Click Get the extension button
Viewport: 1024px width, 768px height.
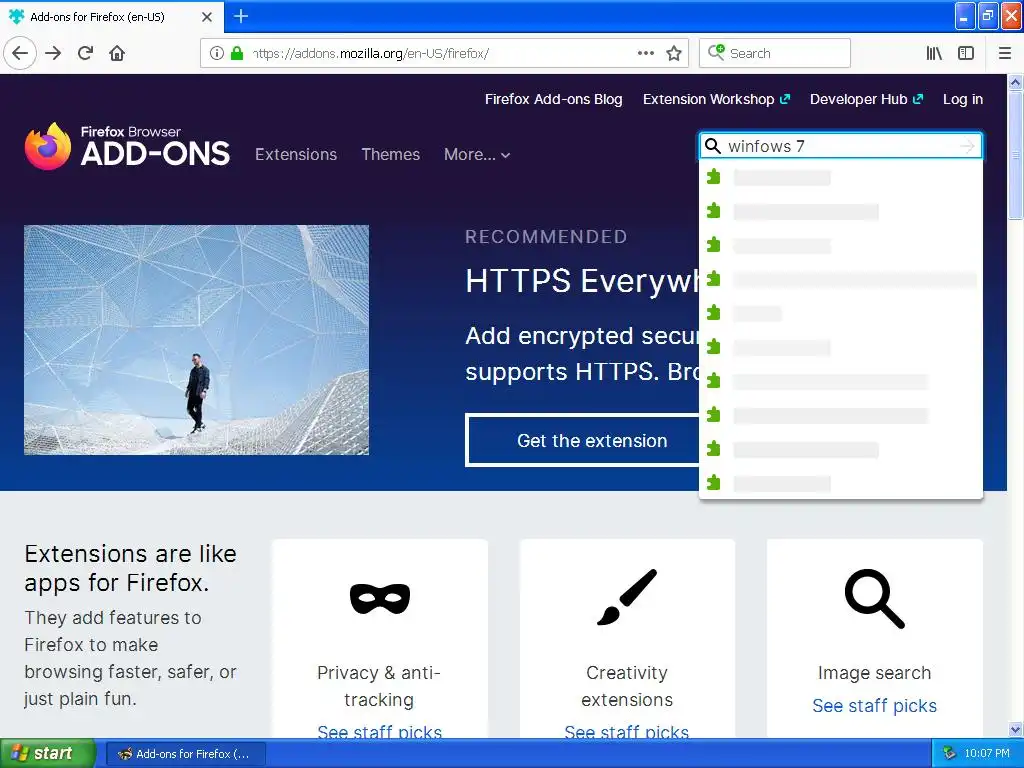pyautogui.click(x=583, y=440)
